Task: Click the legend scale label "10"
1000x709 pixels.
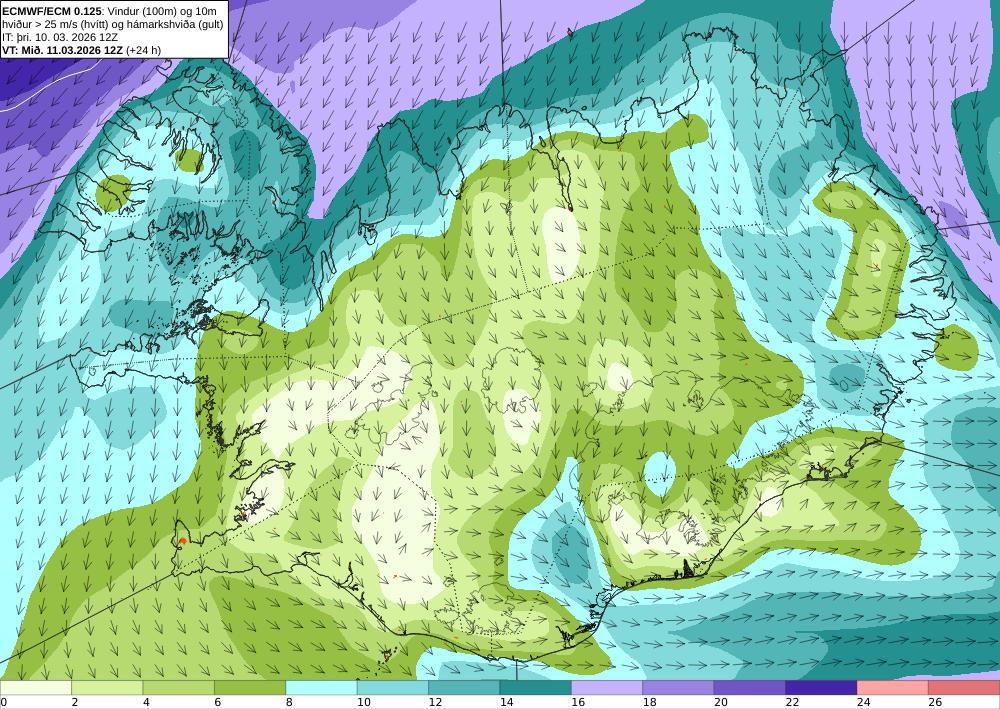Action: 364,702
